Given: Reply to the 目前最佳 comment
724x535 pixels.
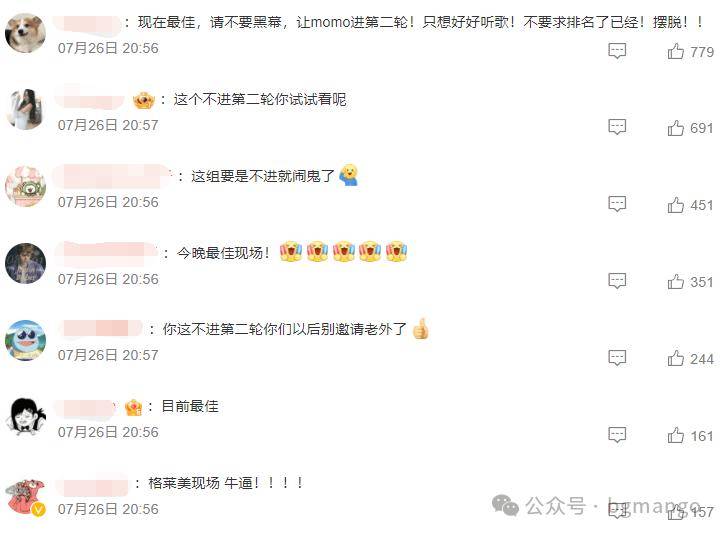Looking at the screenshot, I should [x=617, y=434].
